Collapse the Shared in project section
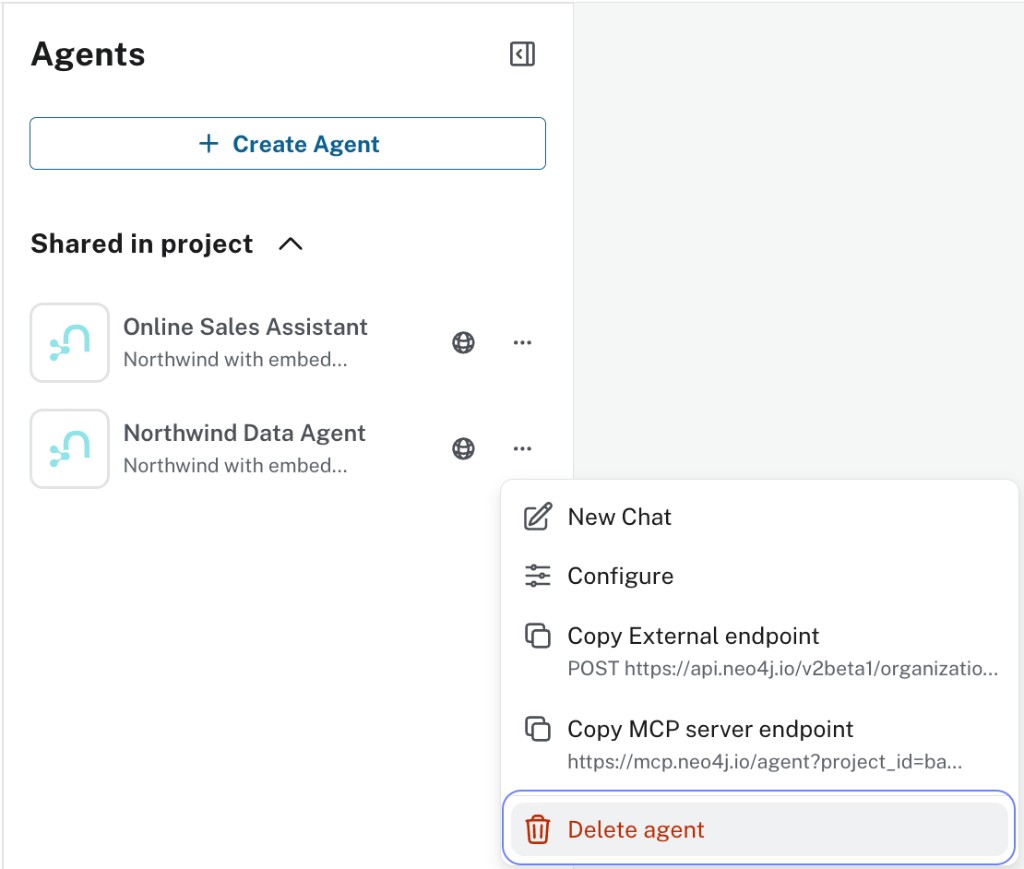 290,243
